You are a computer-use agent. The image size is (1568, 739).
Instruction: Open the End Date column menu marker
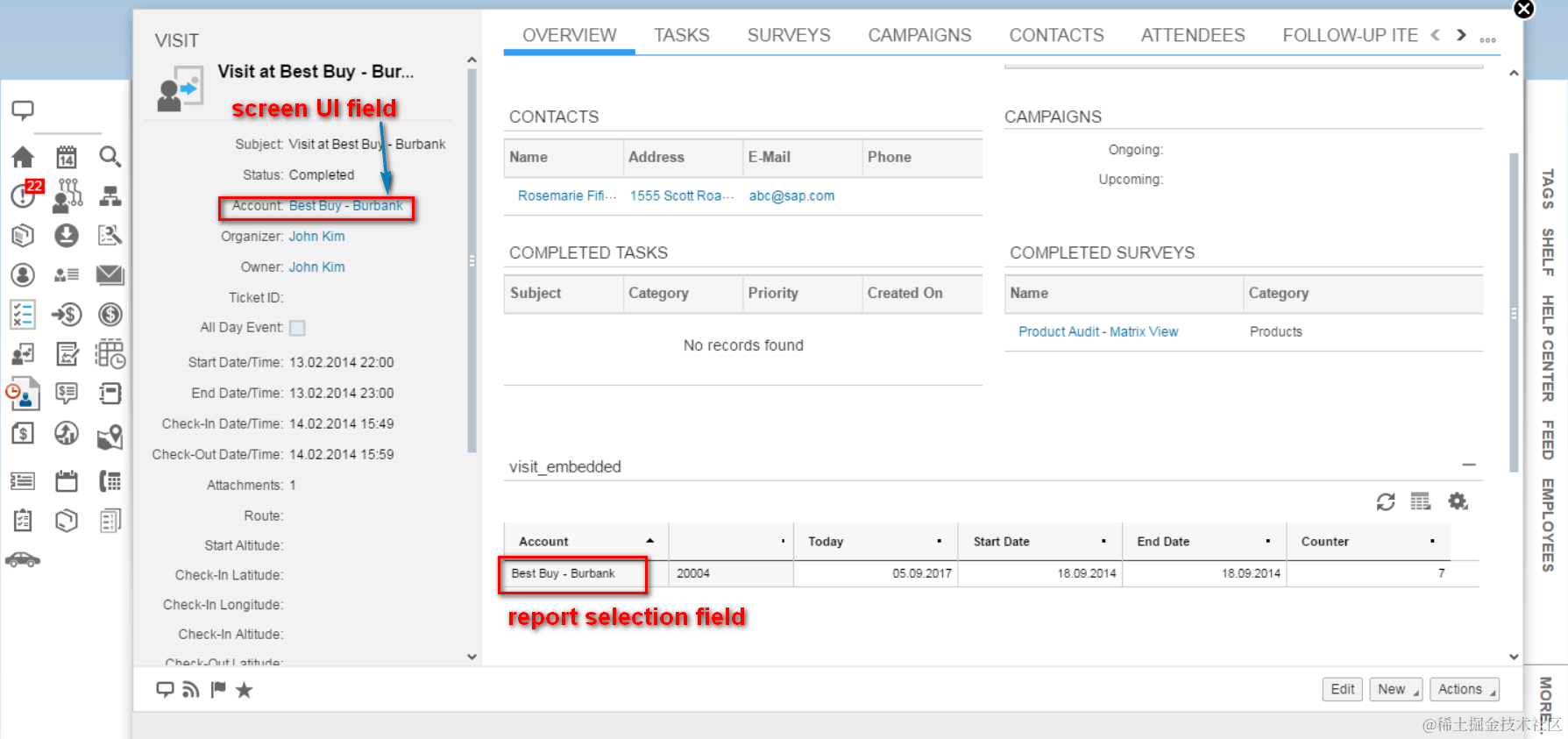[1268, 541]
